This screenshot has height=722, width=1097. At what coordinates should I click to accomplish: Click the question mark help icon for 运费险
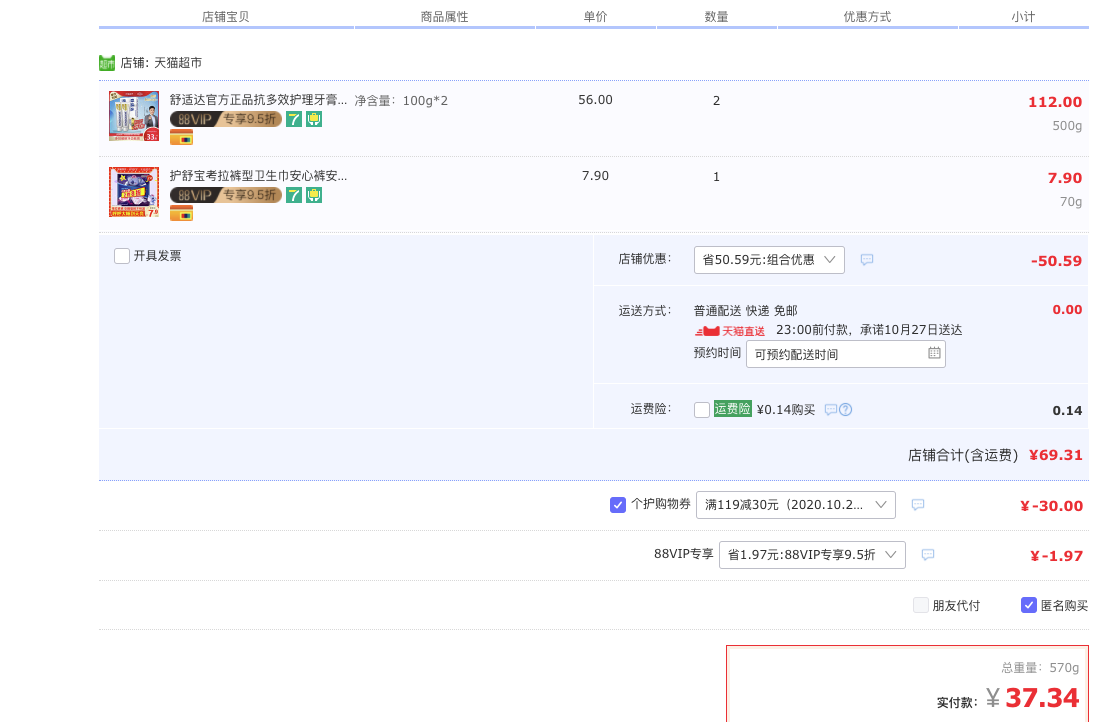tap(846, 410)
